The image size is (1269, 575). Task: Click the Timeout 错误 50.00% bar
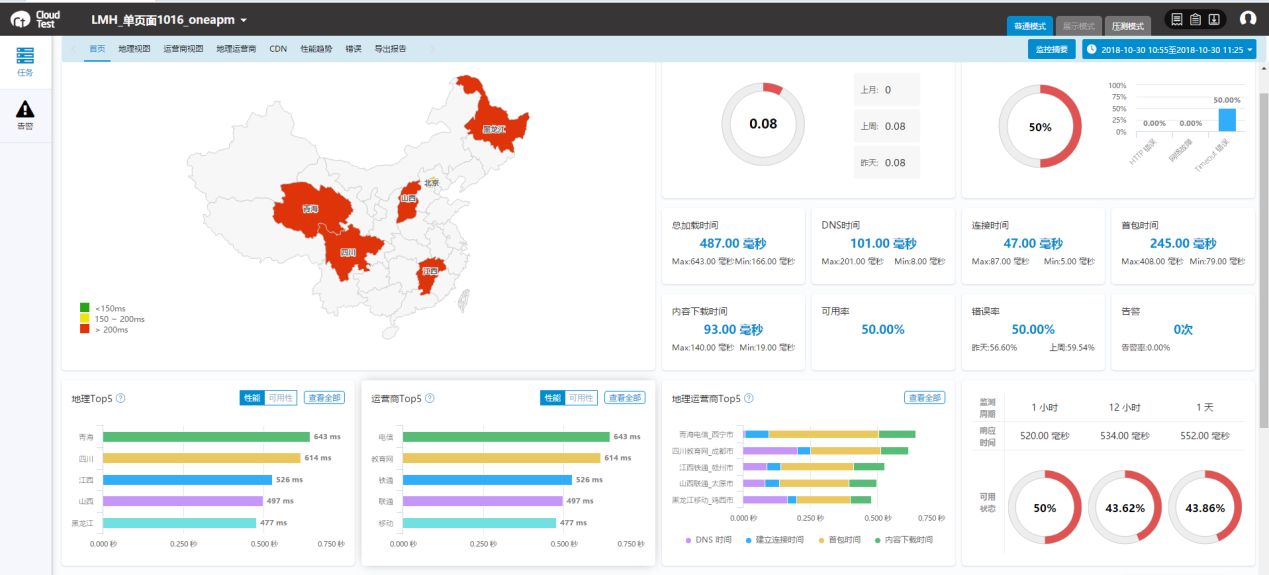pos(1227,120)
